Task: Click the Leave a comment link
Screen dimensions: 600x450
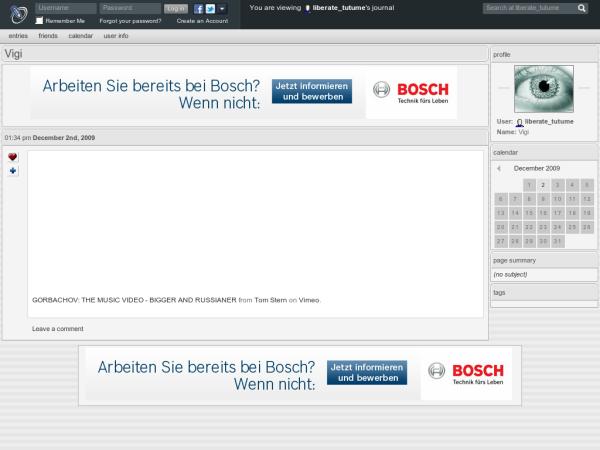Action: pyautogui.click(x=58, y=329)
